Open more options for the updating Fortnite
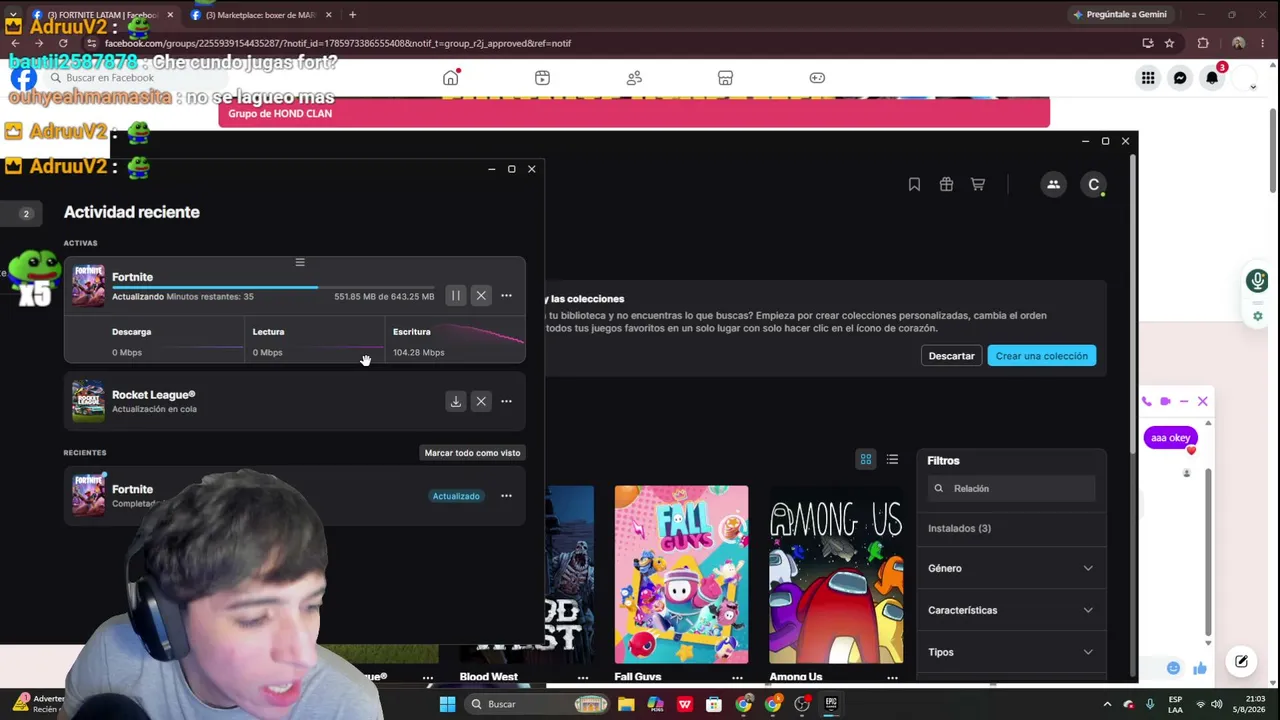1280x720 pixels. pyautogui.click(x=506, y=296)
